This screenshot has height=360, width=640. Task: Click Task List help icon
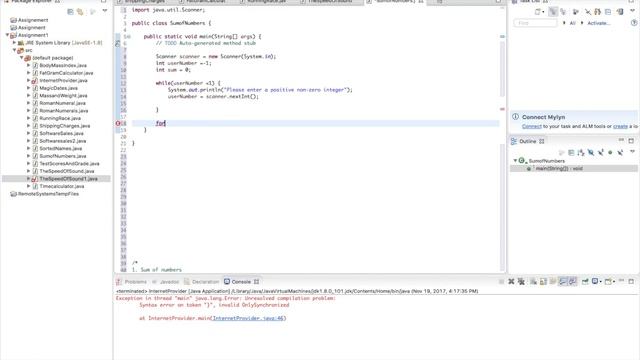634,23
